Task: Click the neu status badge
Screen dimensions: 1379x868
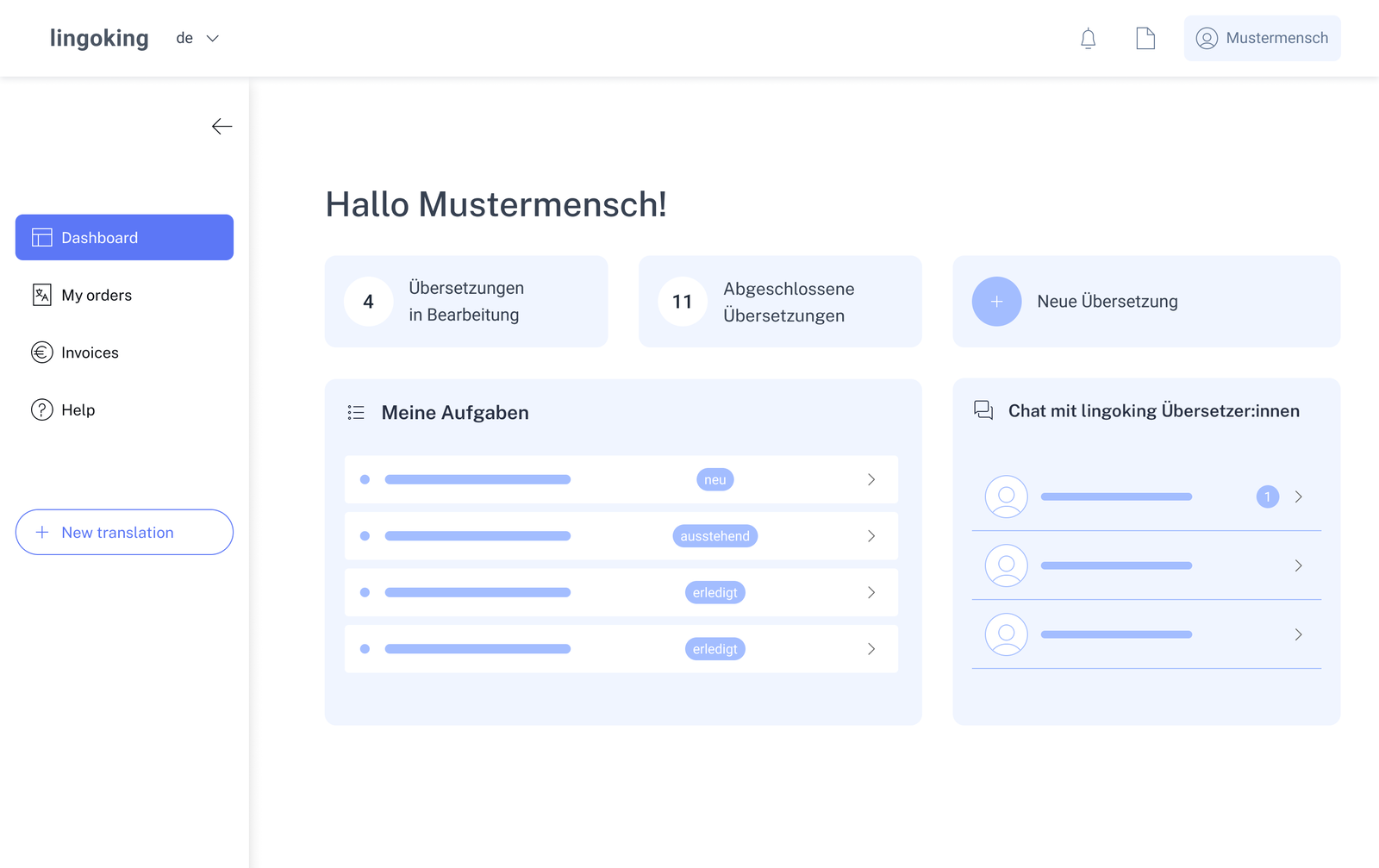Action: [715, 480]
